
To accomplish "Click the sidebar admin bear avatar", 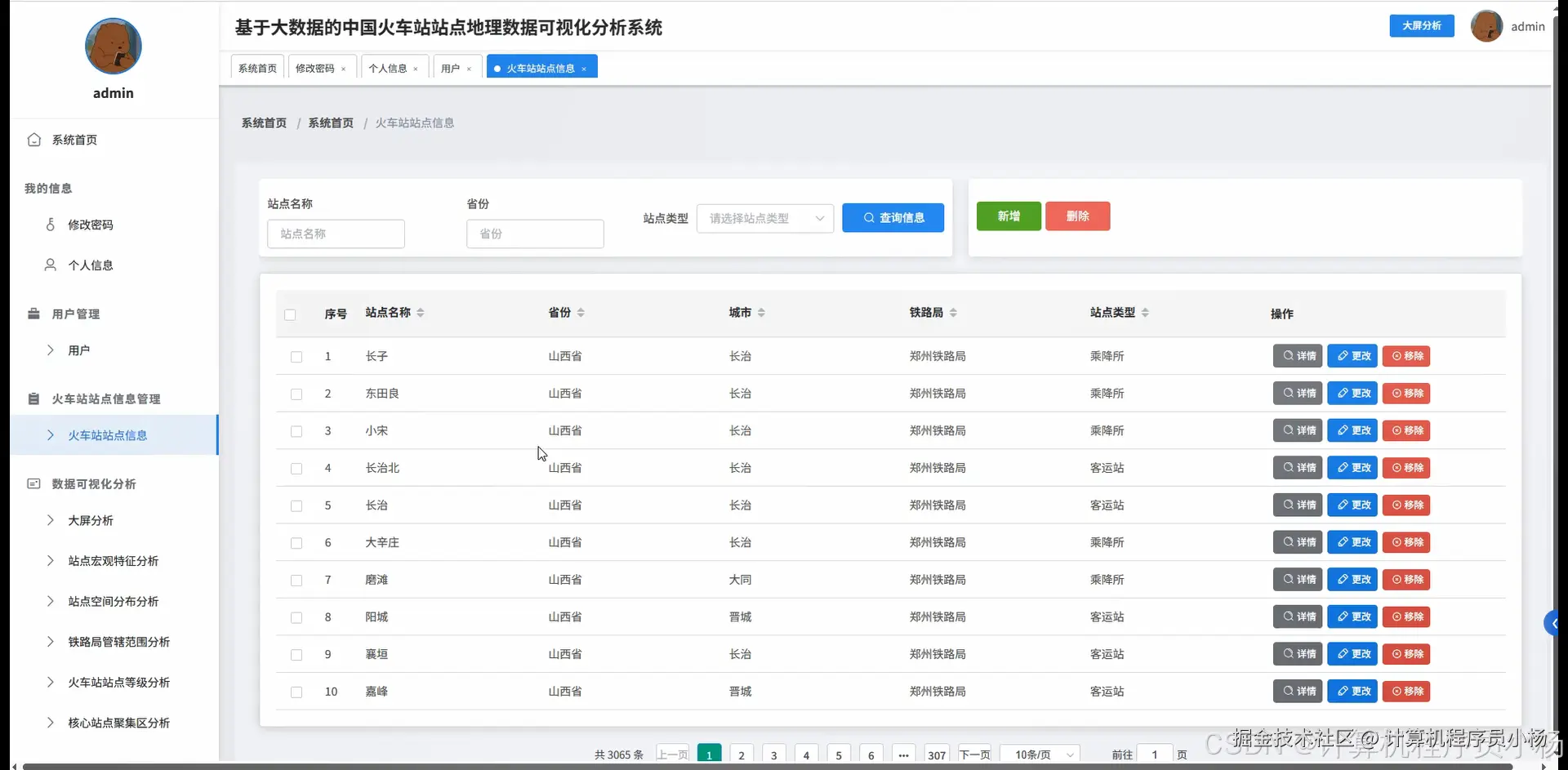I will (x=114, y=47).
